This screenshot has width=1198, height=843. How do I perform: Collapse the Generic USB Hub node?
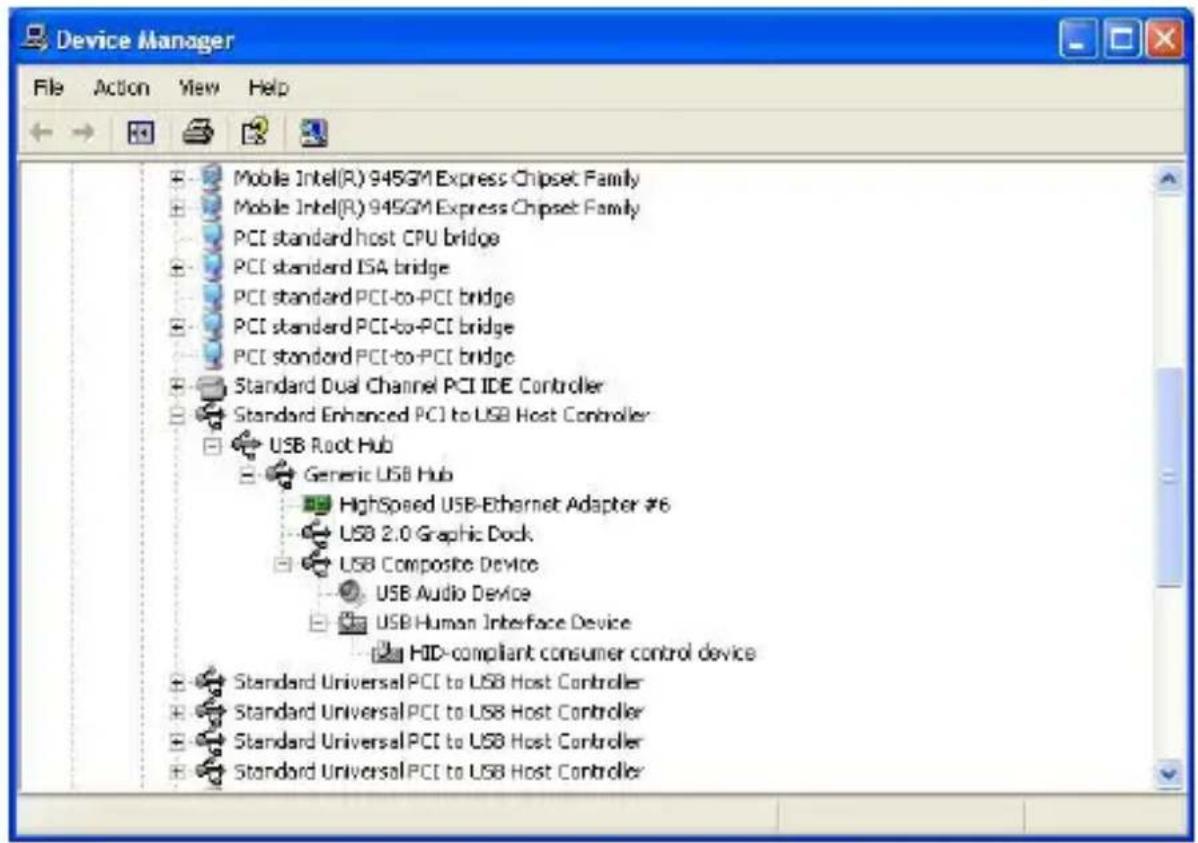[x=248, y=475]
